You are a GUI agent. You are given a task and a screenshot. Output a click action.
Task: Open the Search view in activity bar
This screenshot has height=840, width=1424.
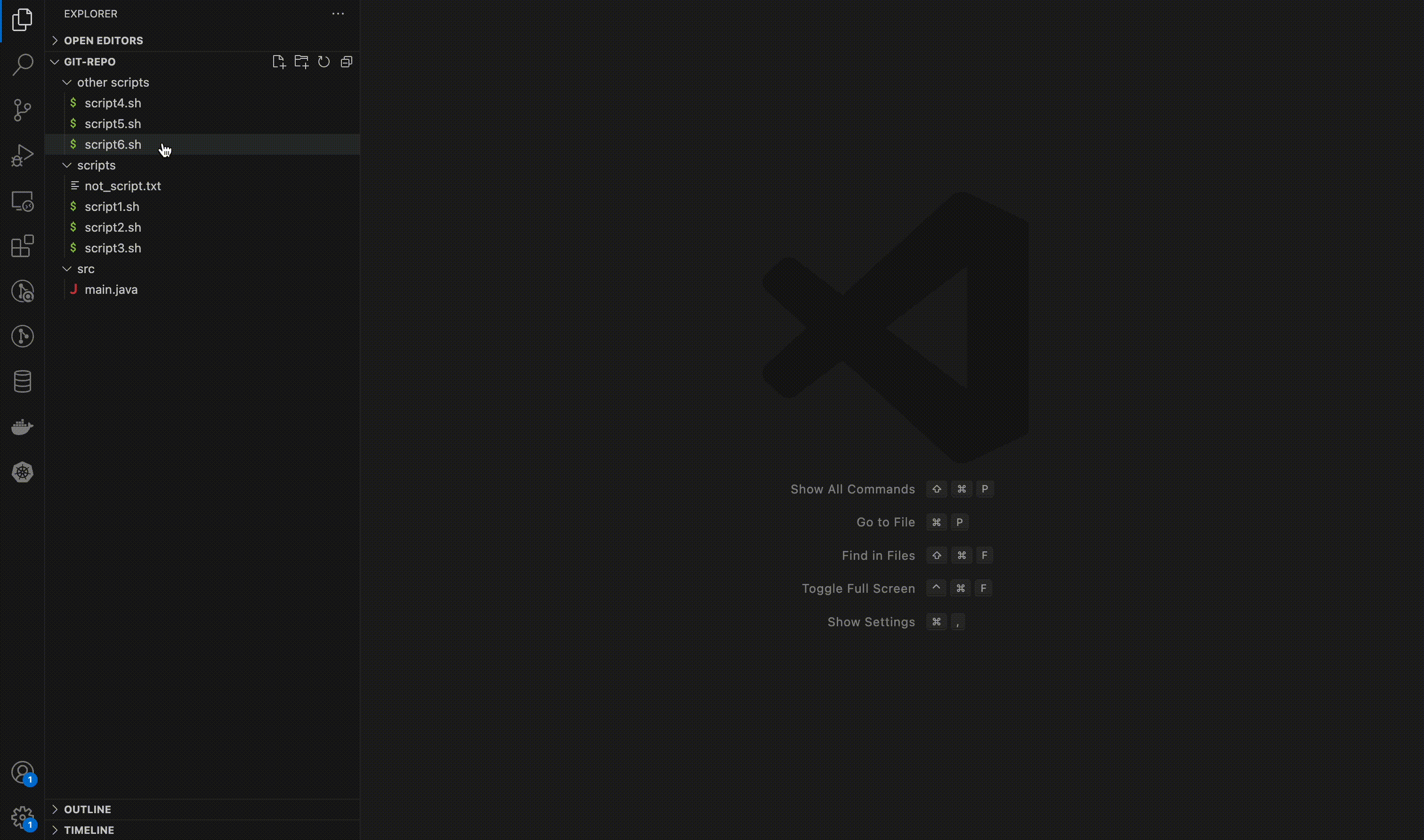pos(23,65)
